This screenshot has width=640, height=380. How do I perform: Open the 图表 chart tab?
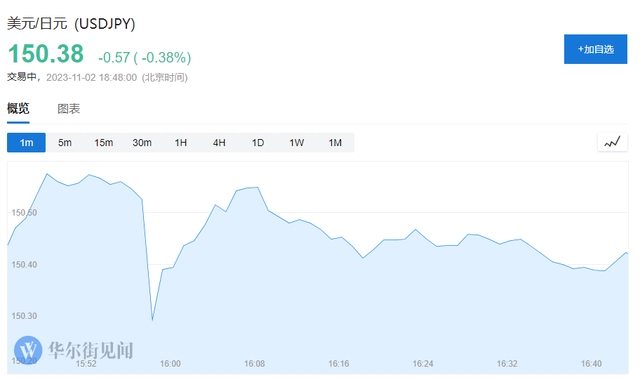69,109
